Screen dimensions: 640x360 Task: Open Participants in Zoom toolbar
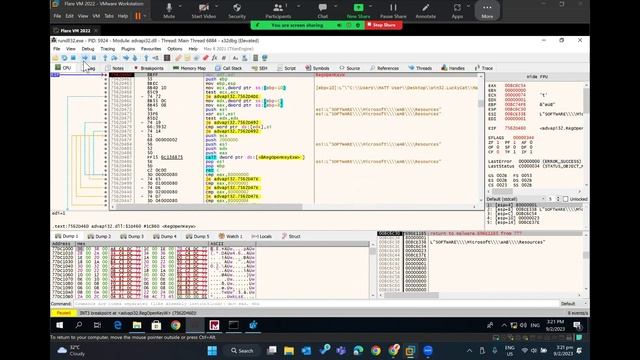(x=278, y=11)
